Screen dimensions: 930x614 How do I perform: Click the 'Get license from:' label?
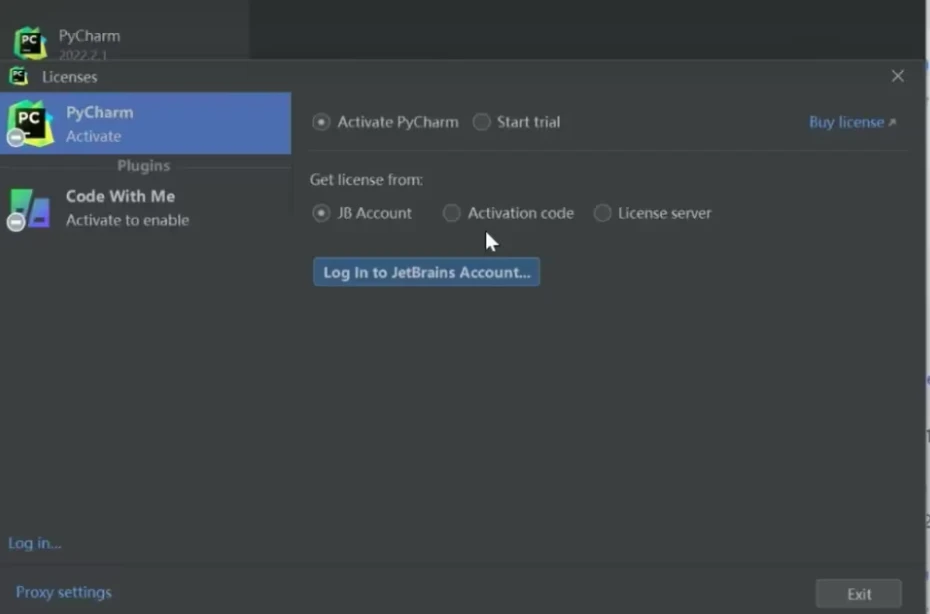[x=366, y=180]
